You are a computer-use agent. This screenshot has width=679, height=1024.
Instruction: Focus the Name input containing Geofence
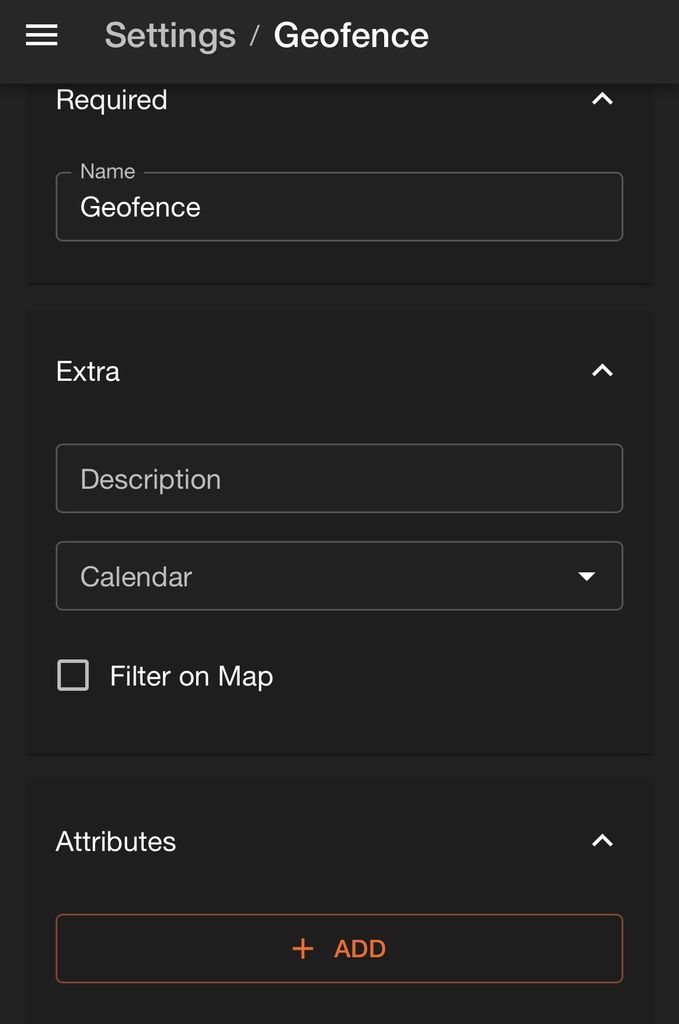(339, 207)
